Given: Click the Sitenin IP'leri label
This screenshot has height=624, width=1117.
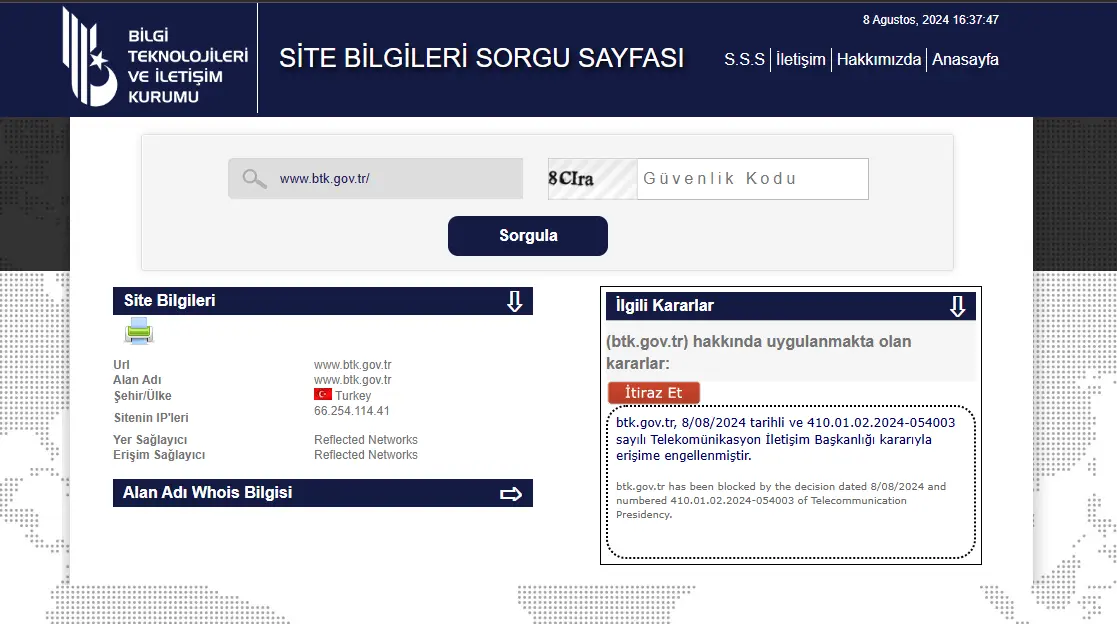Looking at the screenshot, I should 151,417.
